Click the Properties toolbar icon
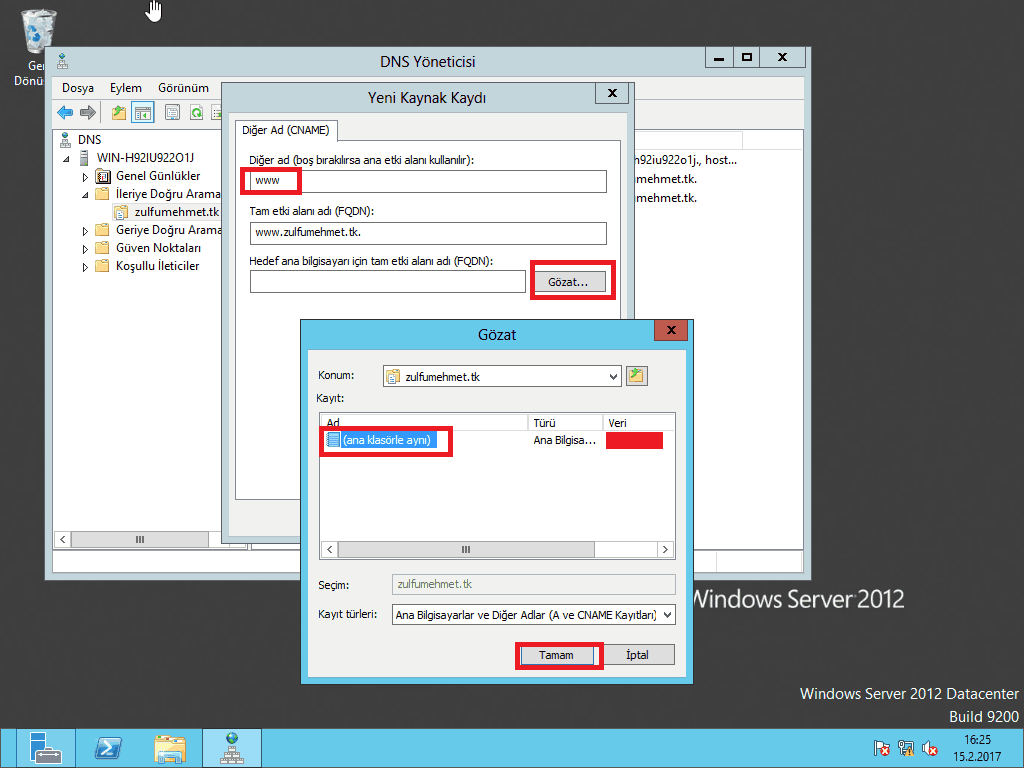1024x768 pixels. (x=172, y=112)
